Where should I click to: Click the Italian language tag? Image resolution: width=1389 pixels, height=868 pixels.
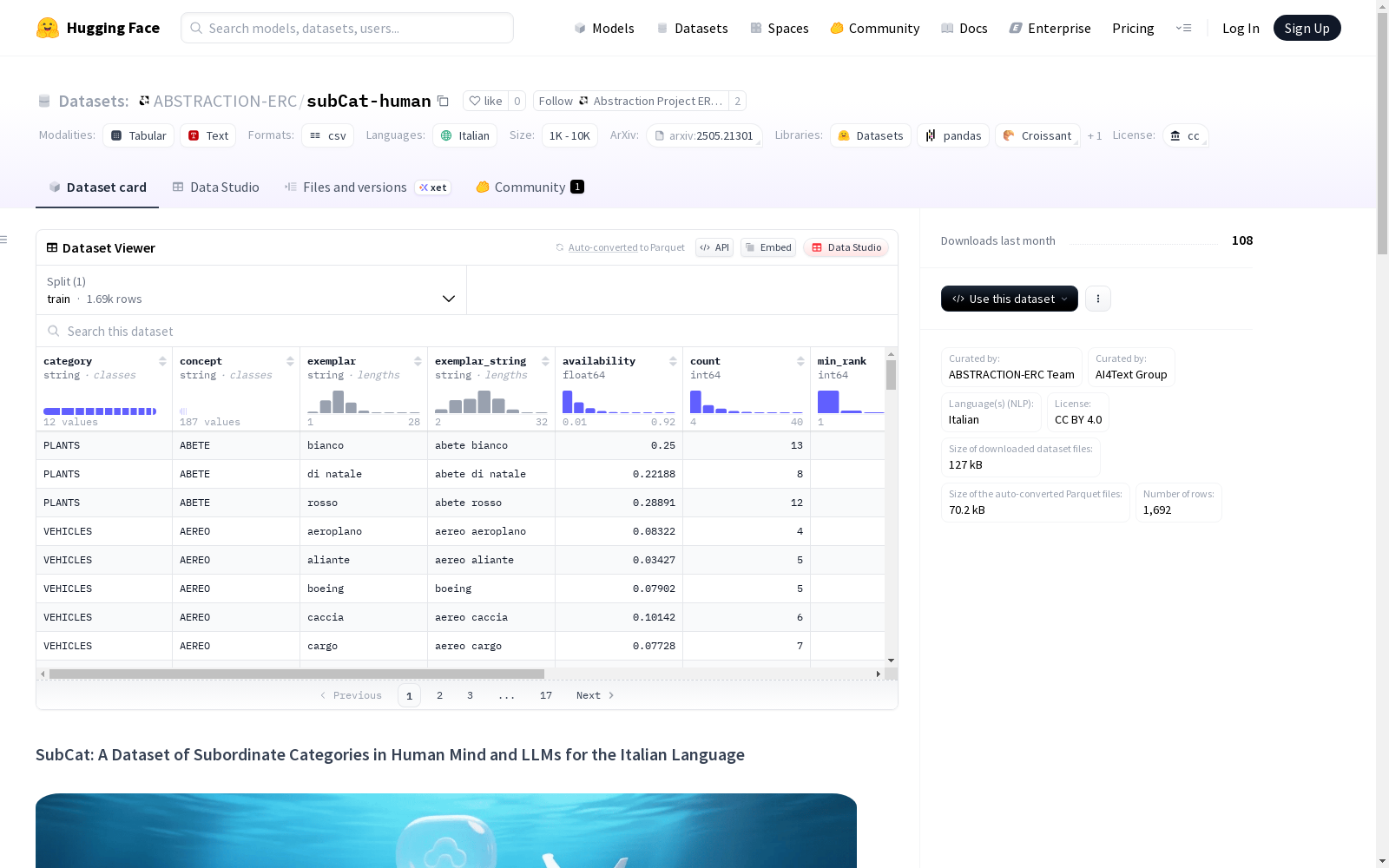coord(465,135)
